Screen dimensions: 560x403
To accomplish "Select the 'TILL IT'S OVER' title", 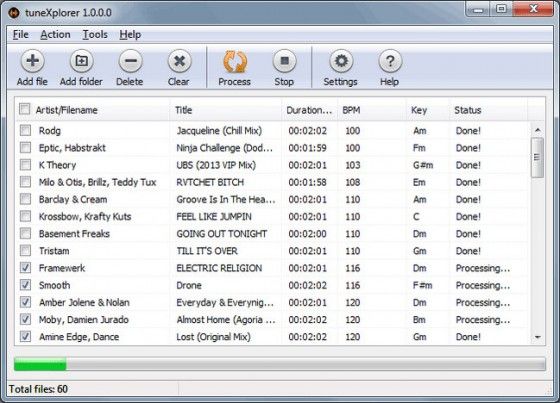I will 207,251.
